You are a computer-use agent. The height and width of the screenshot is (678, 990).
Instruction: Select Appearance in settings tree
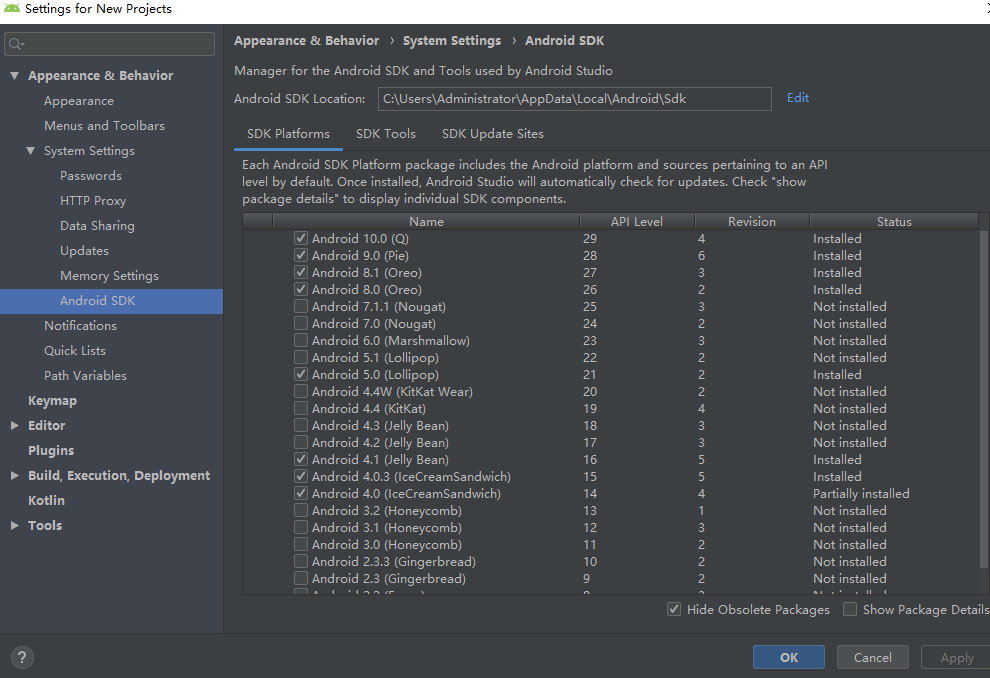[x=79, y=101]
